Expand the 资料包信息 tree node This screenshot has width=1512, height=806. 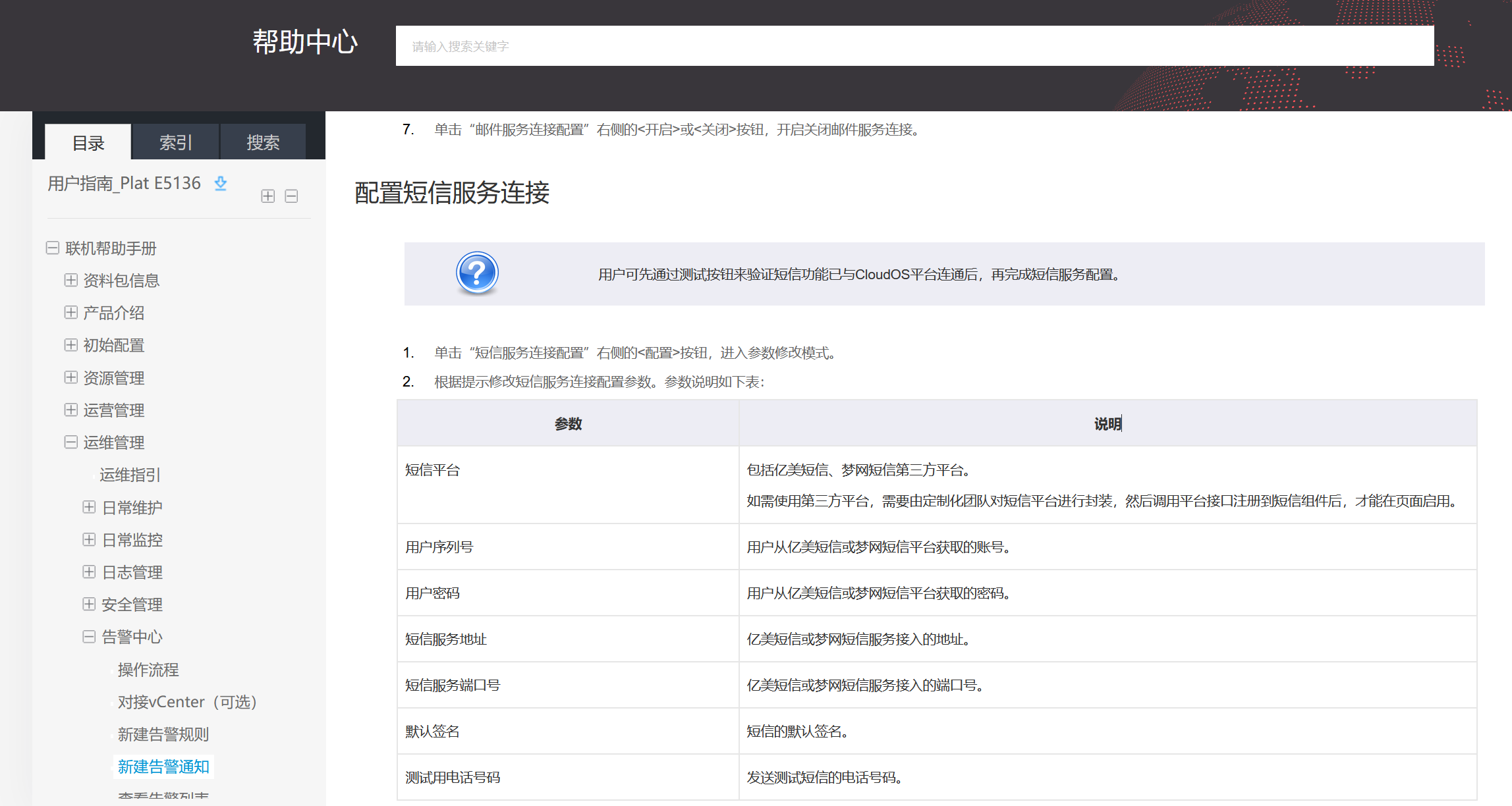pos(71,281)
